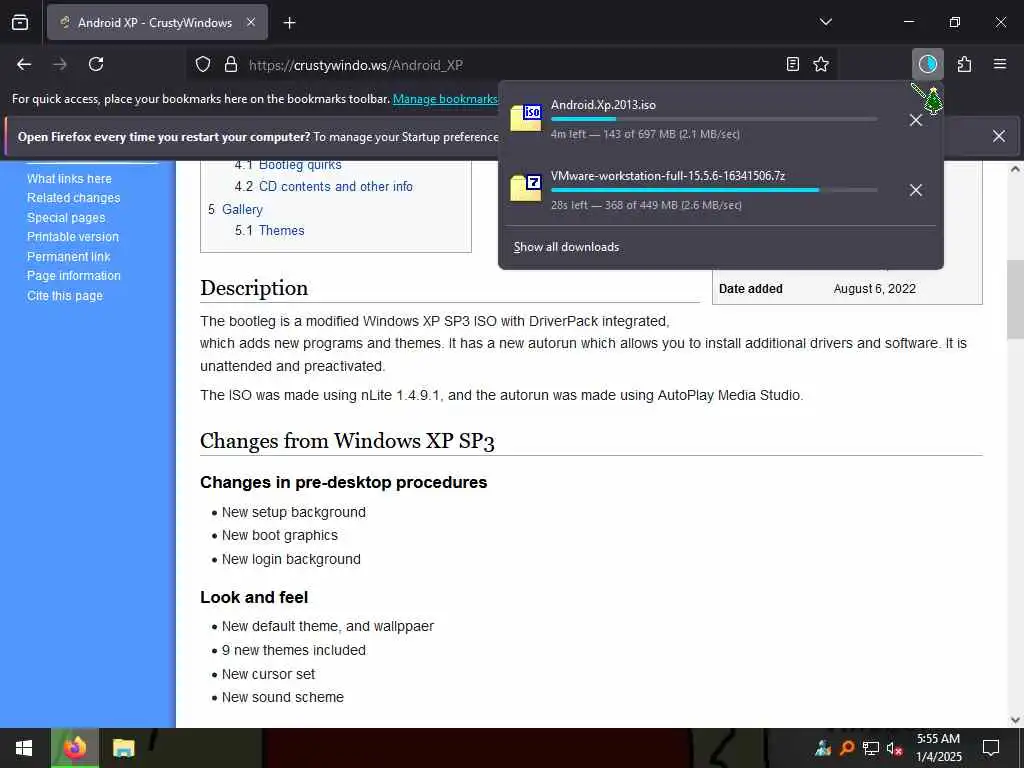This screenshot has width=1024, height=768.
Task: Close the Android XP tab
Action: point(251,22)
